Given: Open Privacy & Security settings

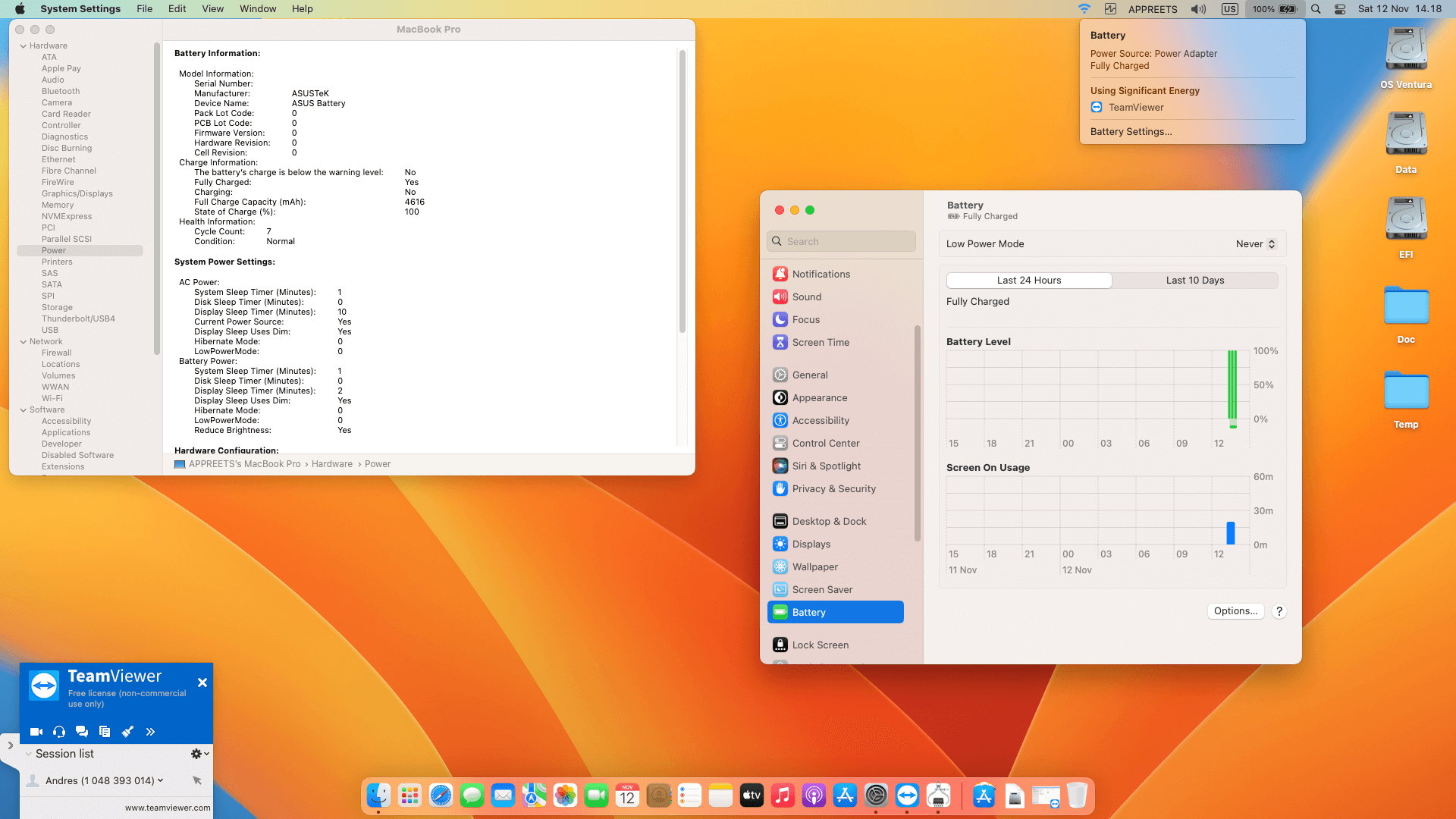Looking at the screenshot, I should click(836, 488).
